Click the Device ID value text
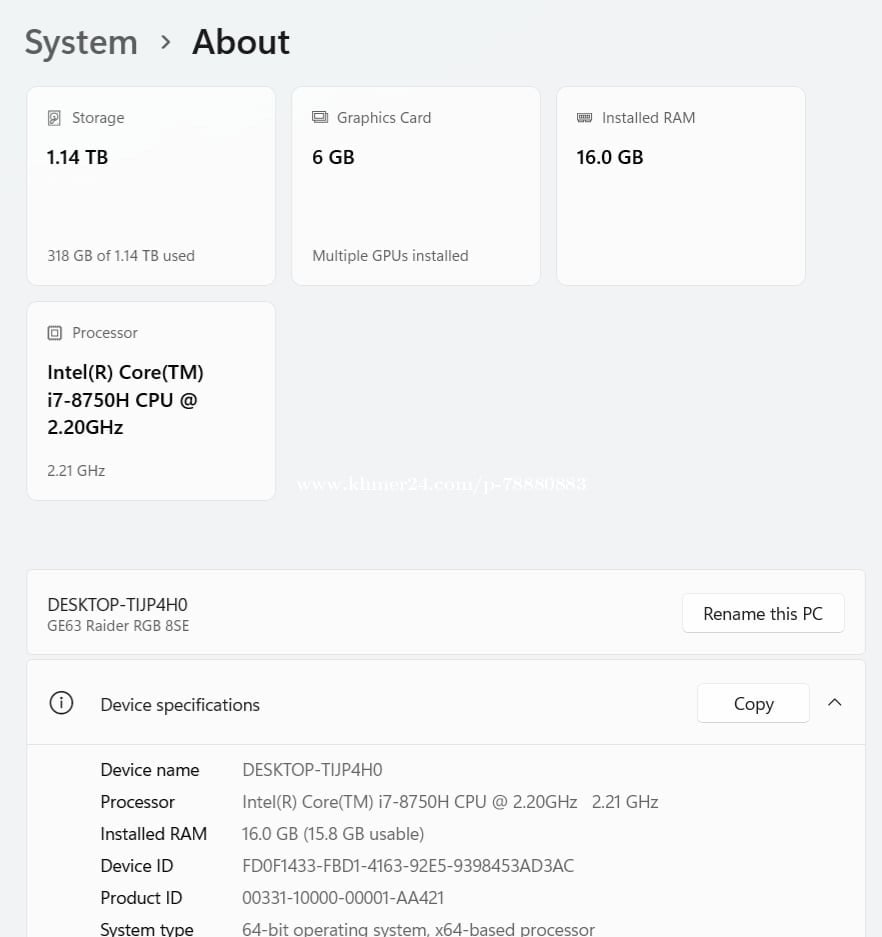Viewport: 882px width, 937px height. [x=408, y=866]
